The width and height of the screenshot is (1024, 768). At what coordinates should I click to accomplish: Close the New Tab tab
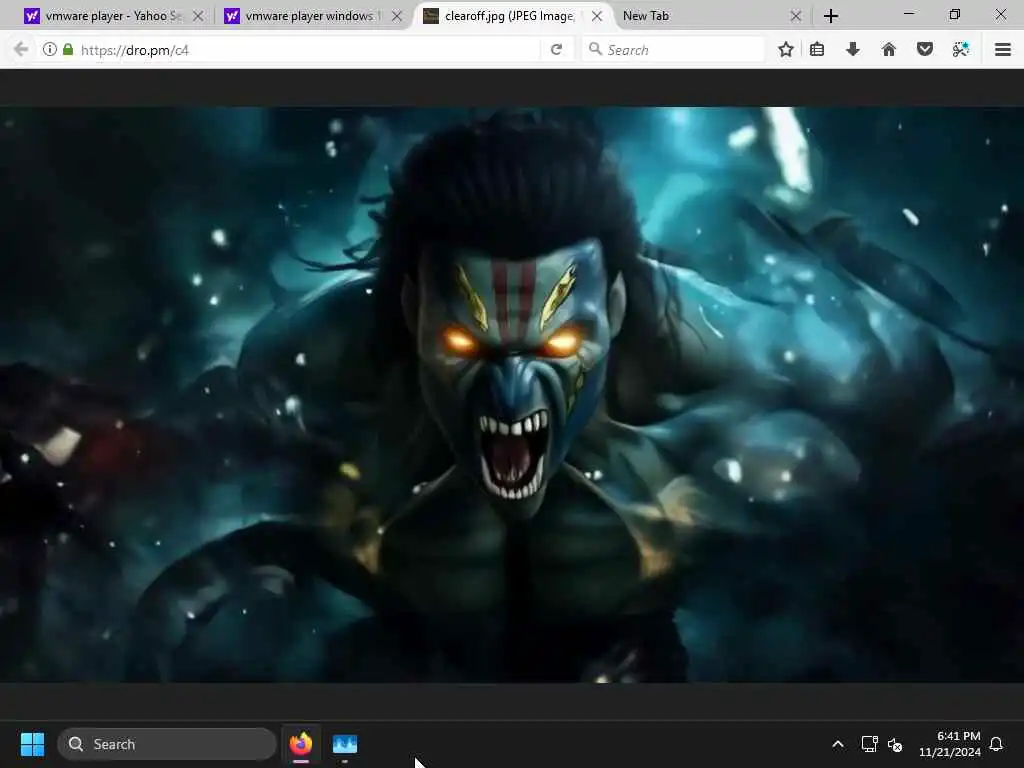pos(795,16)
